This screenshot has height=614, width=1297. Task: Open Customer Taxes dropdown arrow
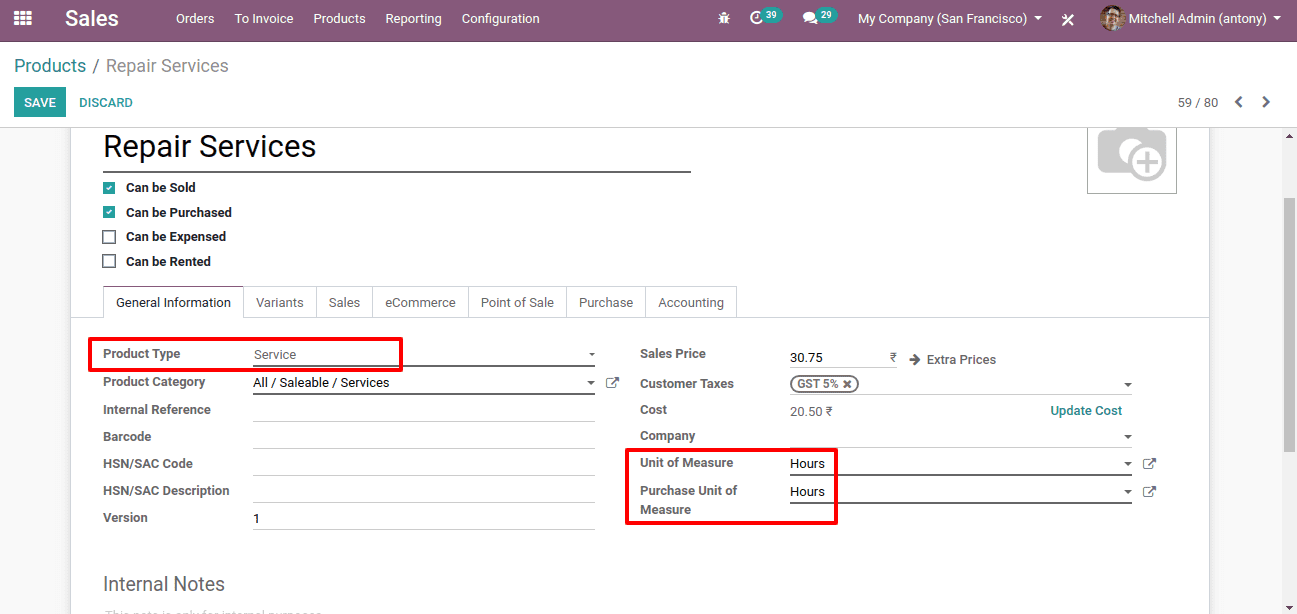pos(1127,385)
